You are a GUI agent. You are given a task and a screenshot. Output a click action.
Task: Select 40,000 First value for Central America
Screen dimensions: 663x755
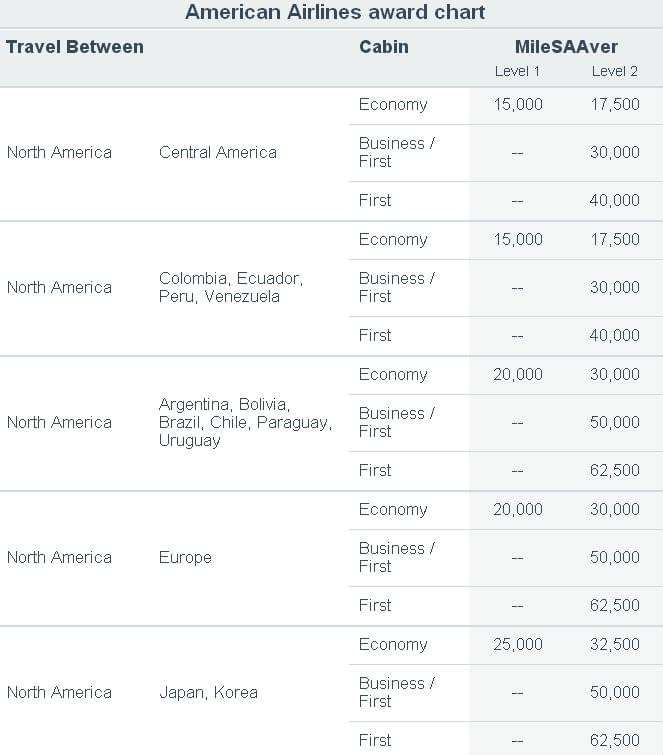[614, 200]
